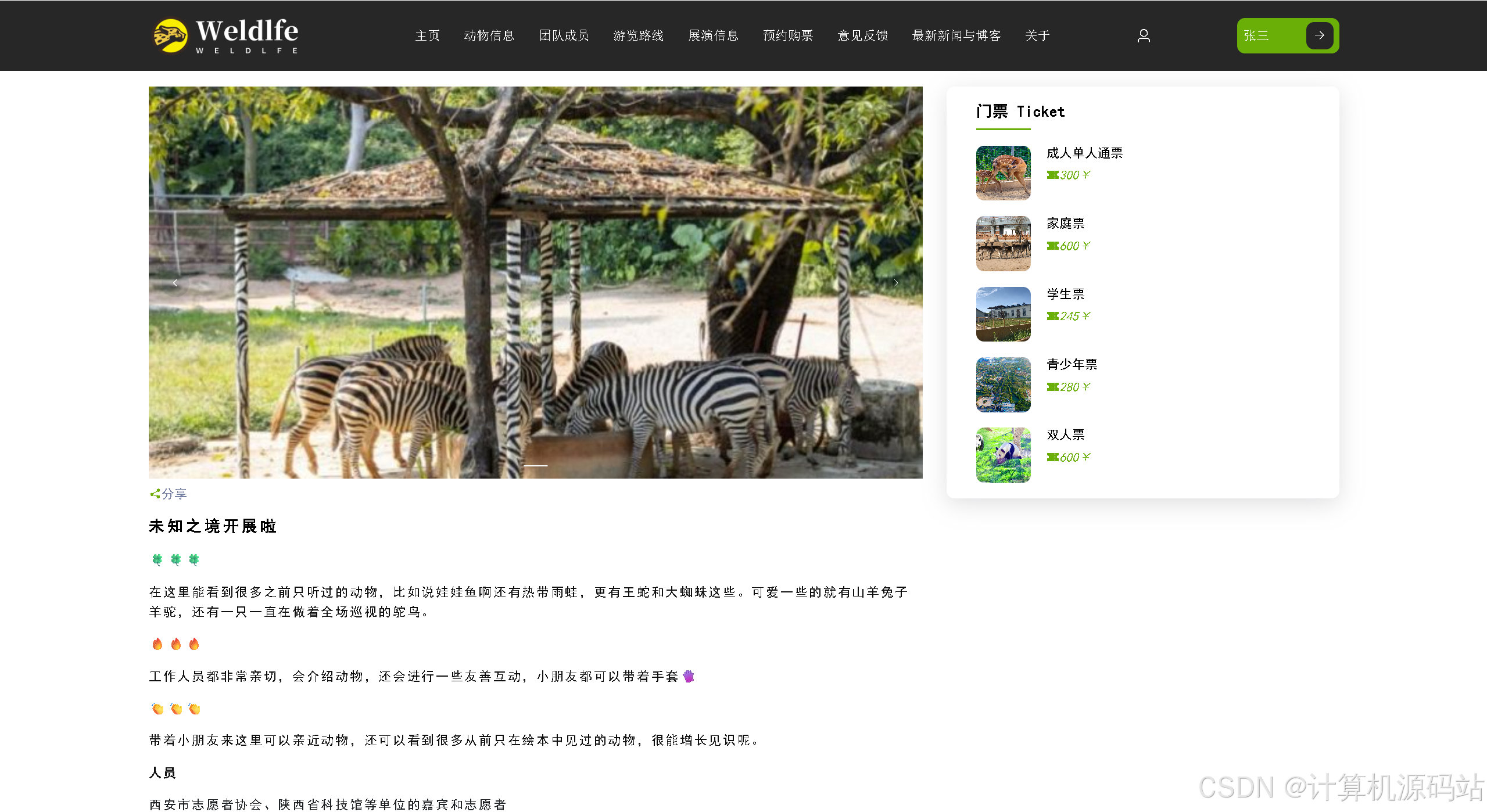Viewport: 1487px width, 812px height.
Task: Click the arrow button beside 张三
Action: tap(1319, 35)
